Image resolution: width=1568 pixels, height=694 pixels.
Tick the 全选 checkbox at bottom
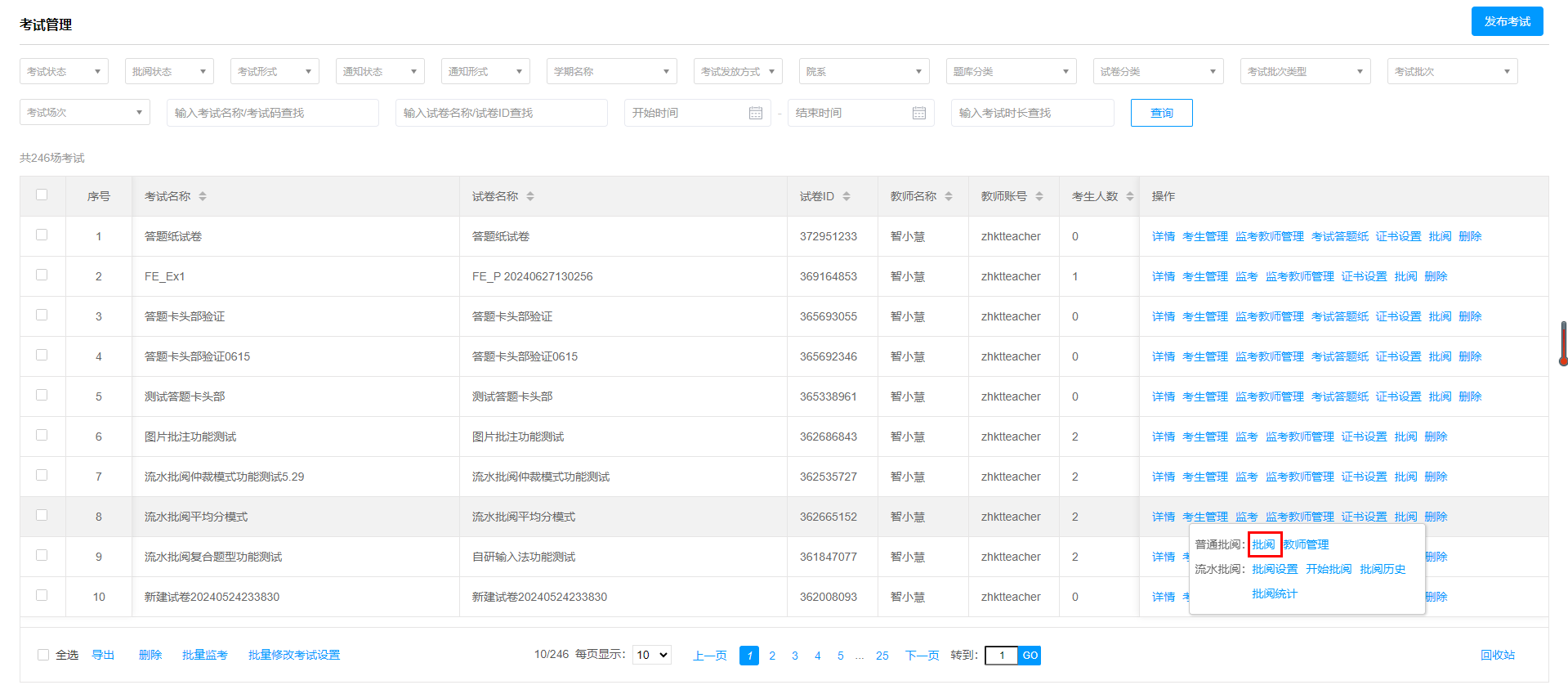[43, 655]
